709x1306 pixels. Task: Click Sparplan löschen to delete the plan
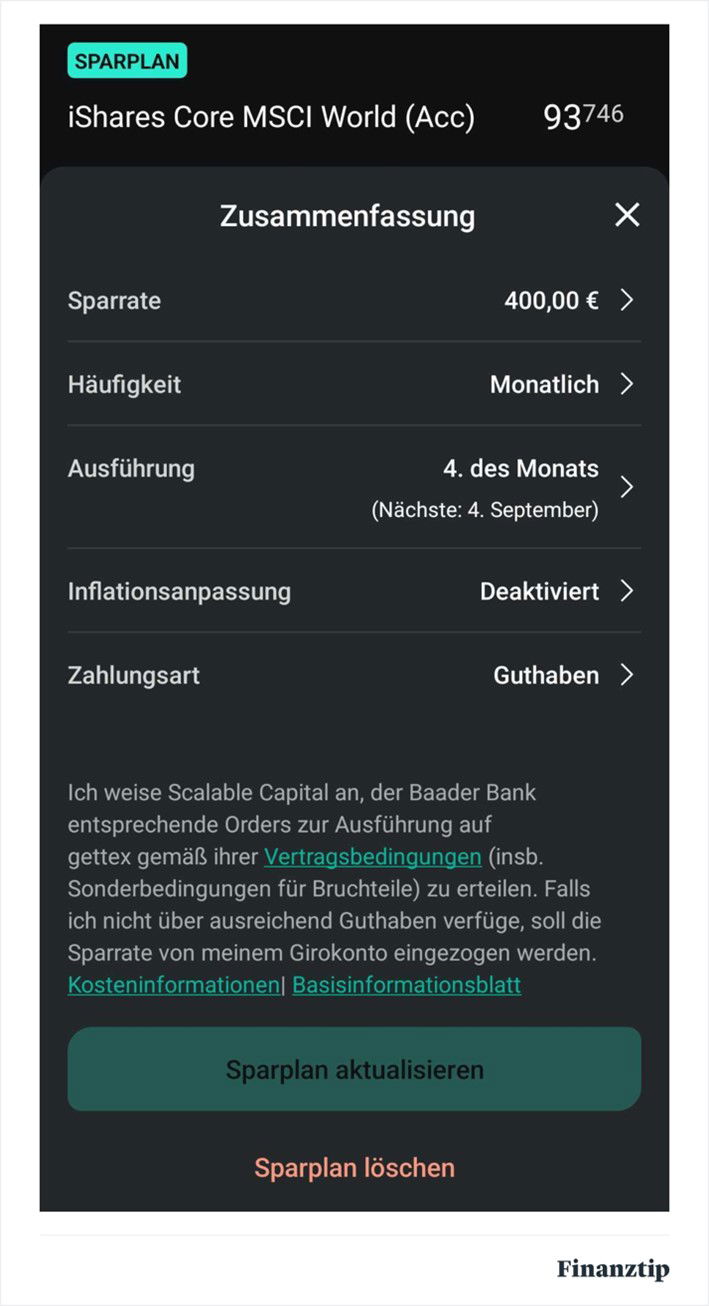click(x=354, y=1168)
